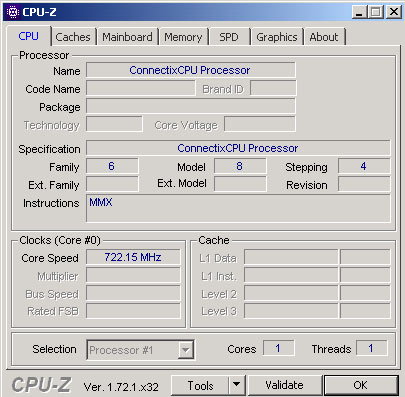The image size is (405, 397).
Task: Click the Clocks (Core #0) group label
Action: pyautogui.click(x=60, y=240)
